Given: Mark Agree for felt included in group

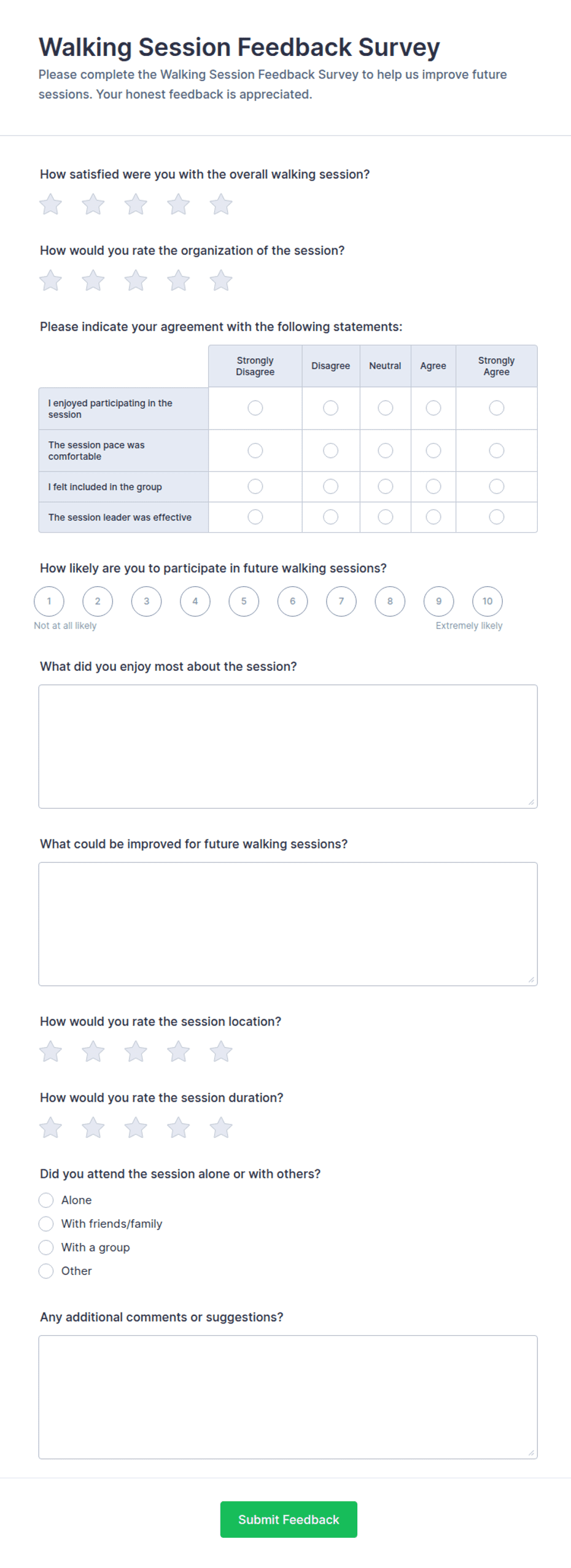Looking at the screenshot, I should click(433, 487).
